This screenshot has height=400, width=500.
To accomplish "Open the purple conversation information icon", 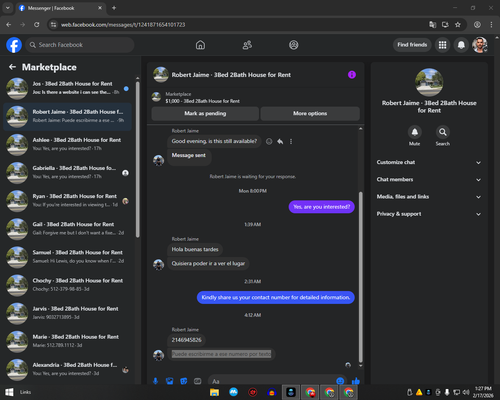I will click(x=352, y=75).
